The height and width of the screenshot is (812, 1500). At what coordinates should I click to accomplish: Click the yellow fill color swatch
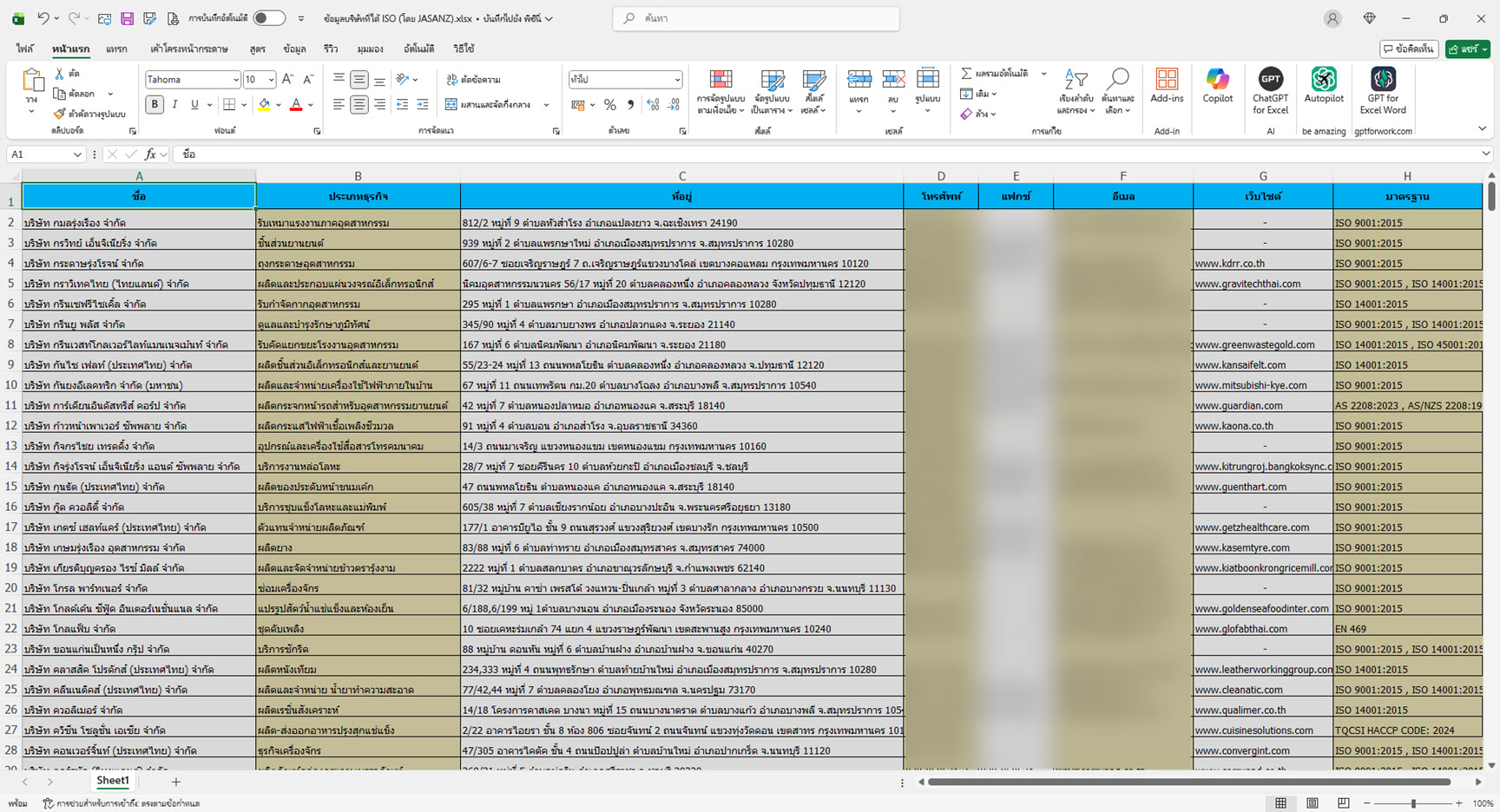(x=264, y=105)
